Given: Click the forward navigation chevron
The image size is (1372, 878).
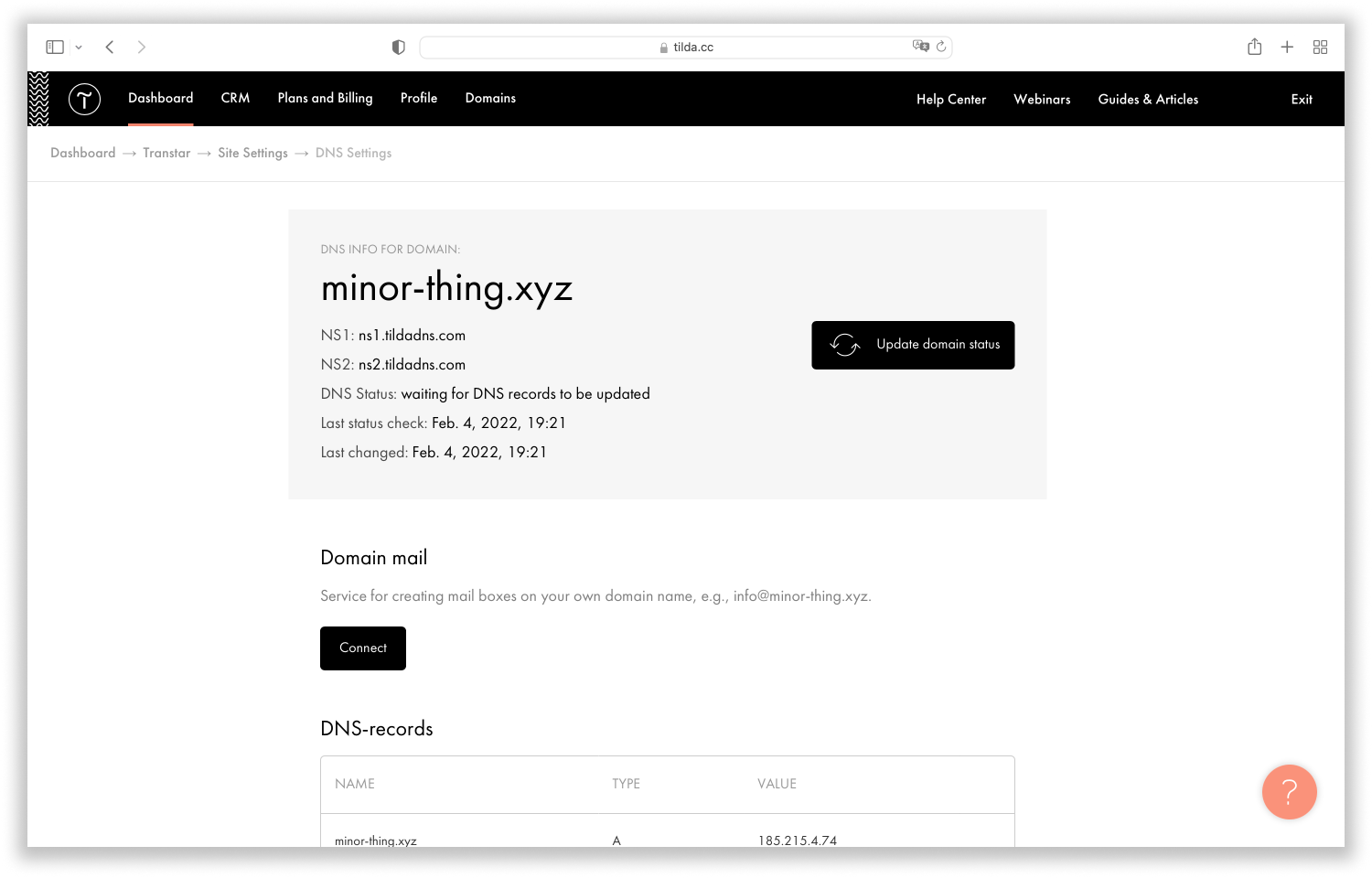Looking at the screenshot, I should pos(142,47).
